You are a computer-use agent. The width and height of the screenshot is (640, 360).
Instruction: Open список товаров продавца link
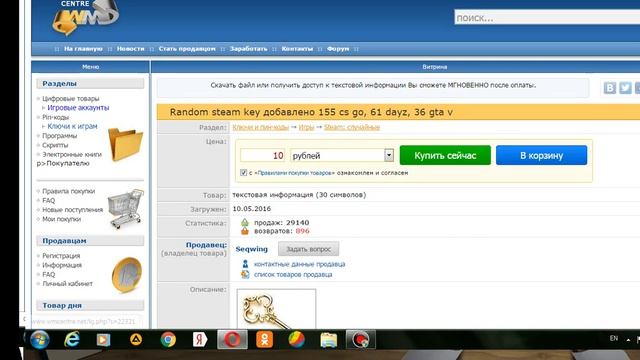tap(293, 274)
